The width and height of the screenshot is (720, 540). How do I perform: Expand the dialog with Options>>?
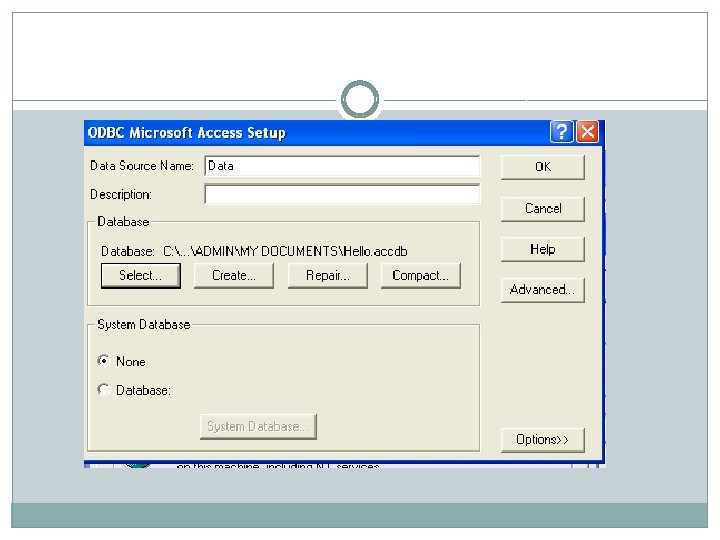point(542,440)
